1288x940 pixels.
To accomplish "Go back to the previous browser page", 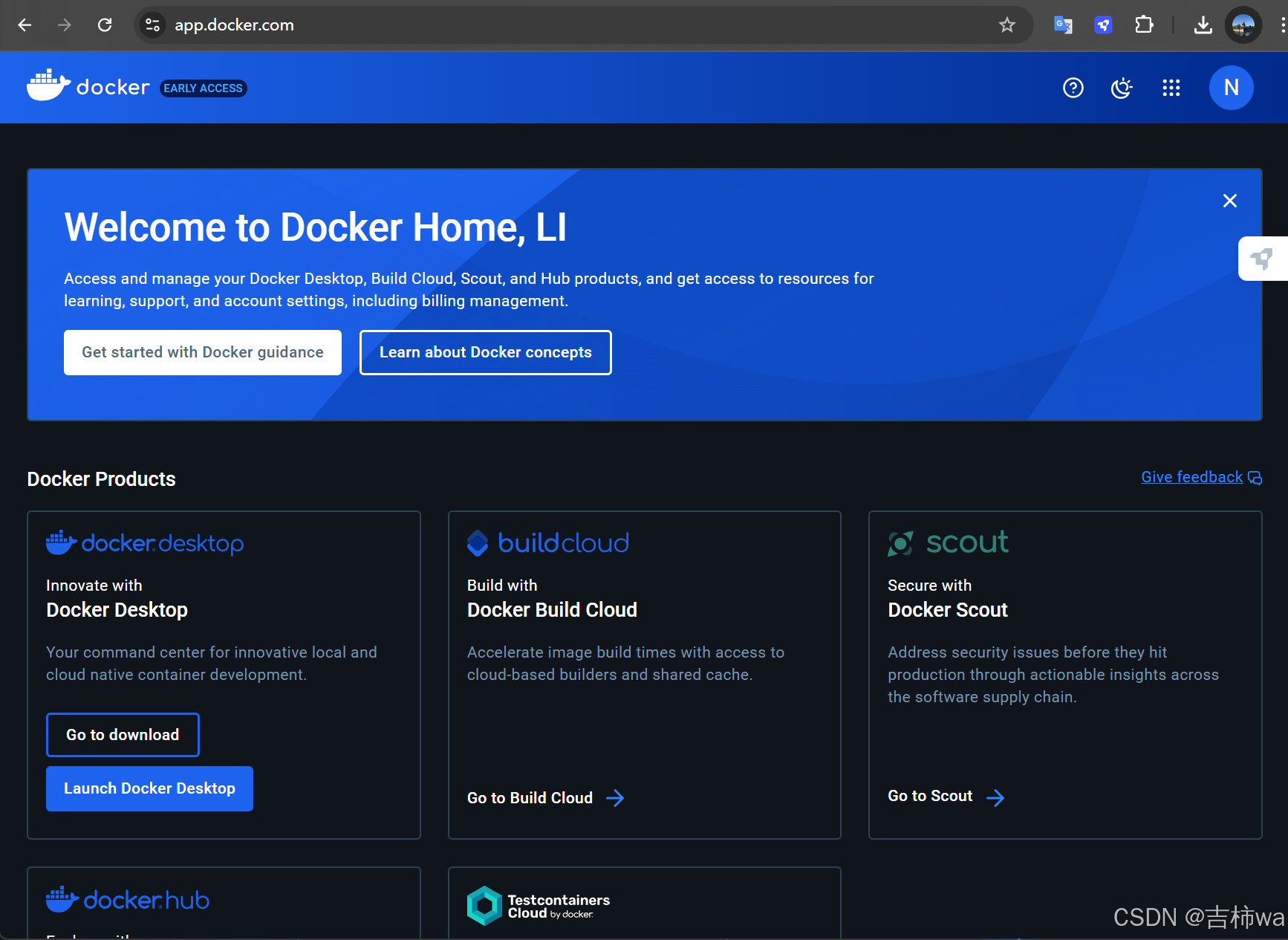I will [25, 25].
